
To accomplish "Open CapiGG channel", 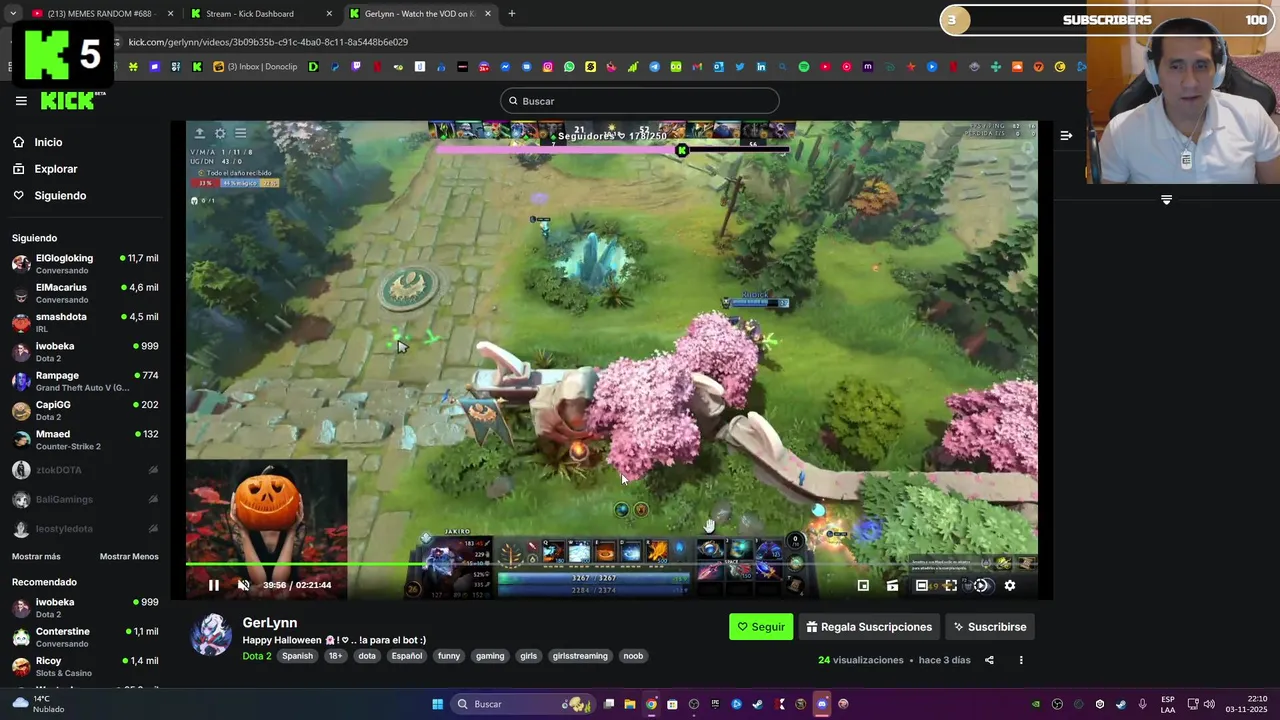I will click(85, 410).
